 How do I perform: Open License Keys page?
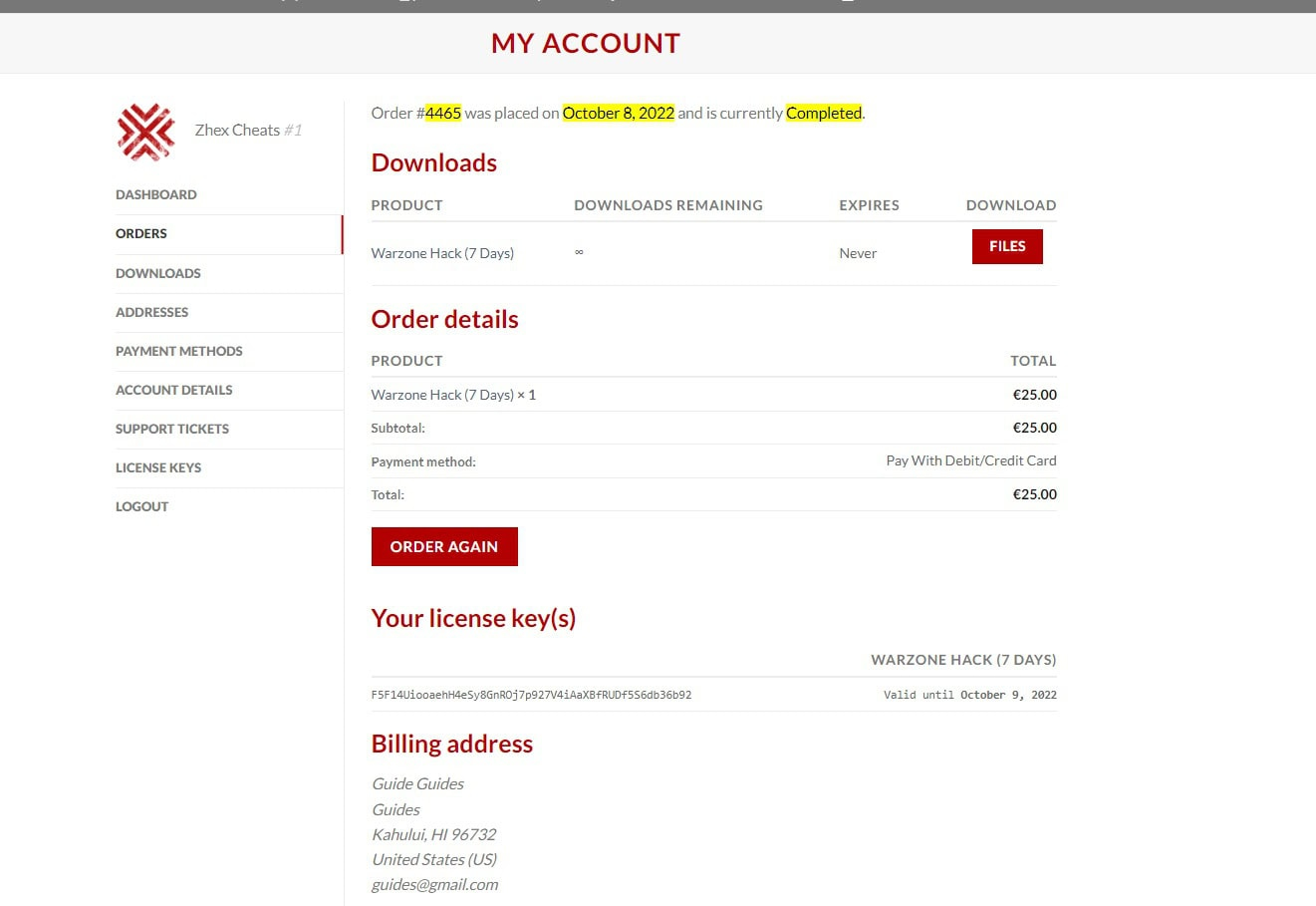pyautogui.click(x=157, y=467)
